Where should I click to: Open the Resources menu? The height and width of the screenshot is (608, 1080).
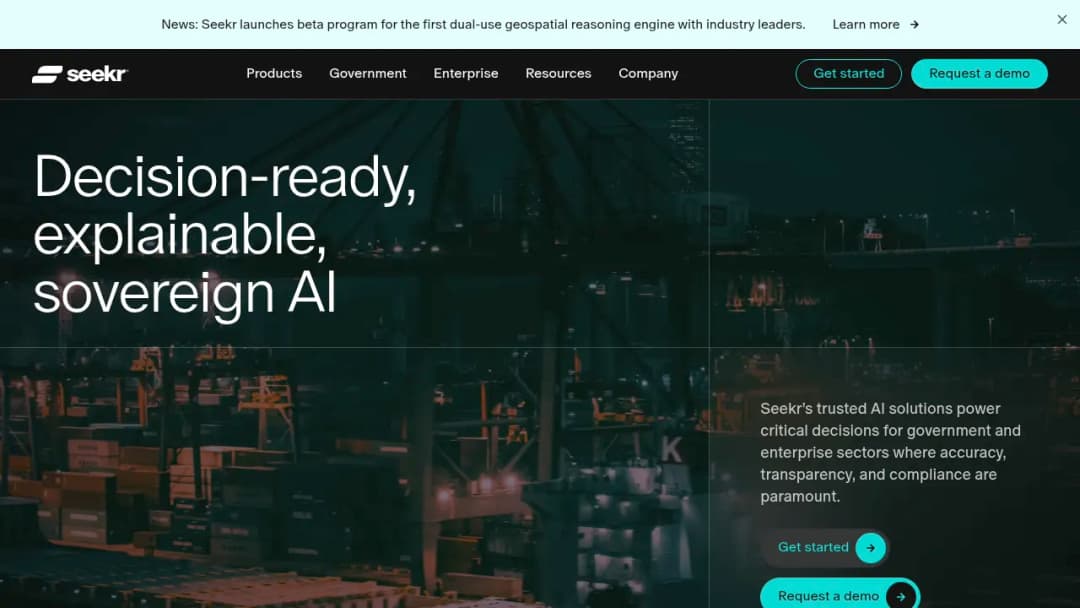pos(558,74)
